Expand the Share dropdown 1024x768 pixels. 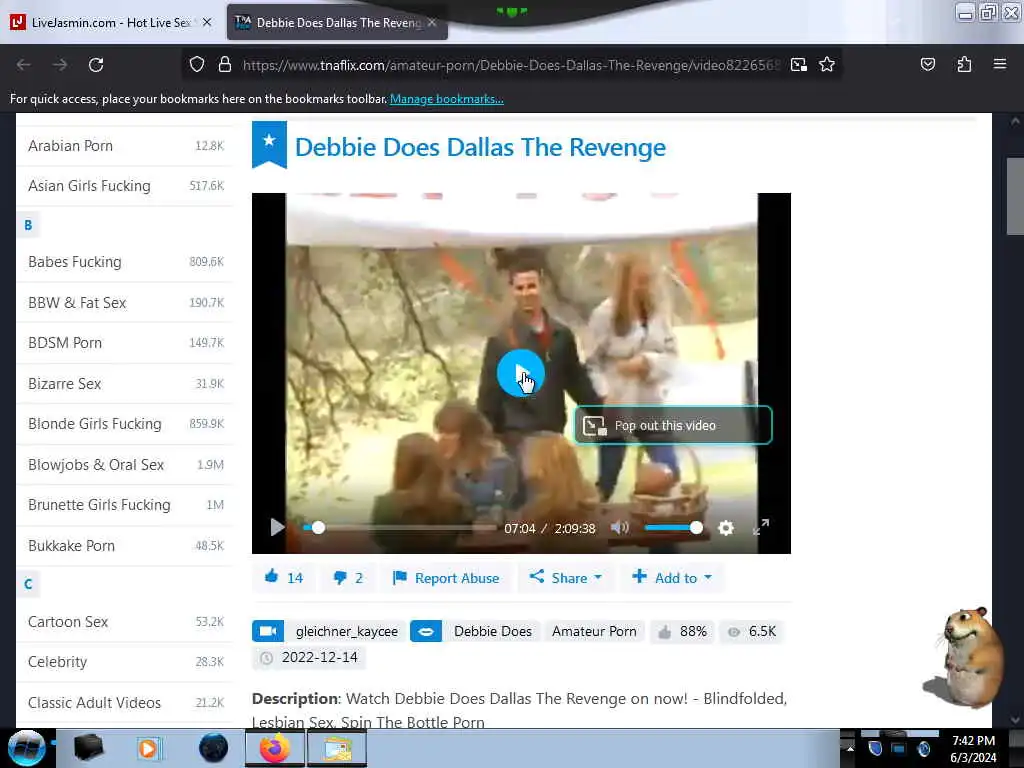pyautogui.click(x=566, y=578)
